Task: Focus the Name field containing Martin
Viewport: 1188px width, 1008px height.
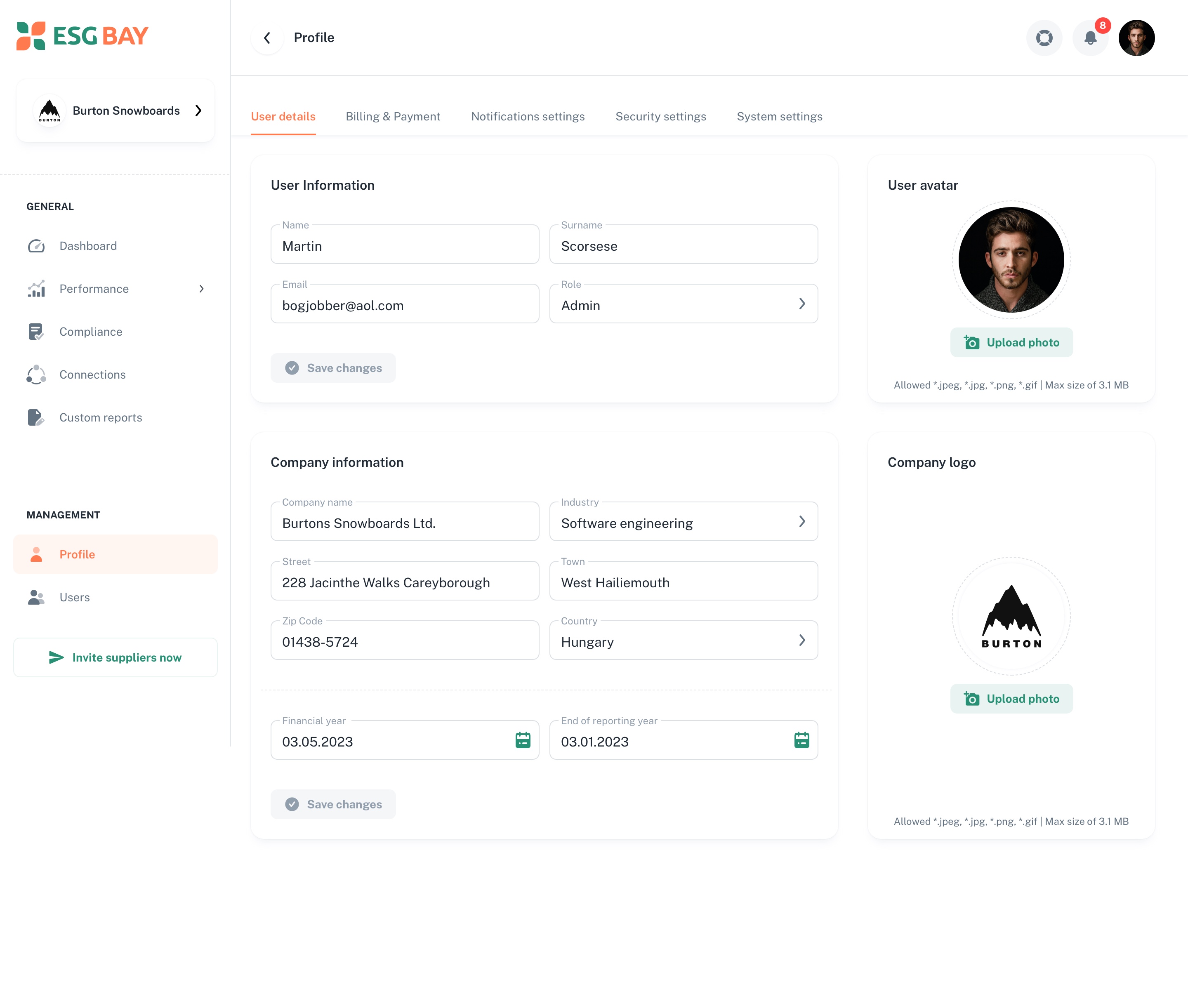Action: click(x=405, y=245)
